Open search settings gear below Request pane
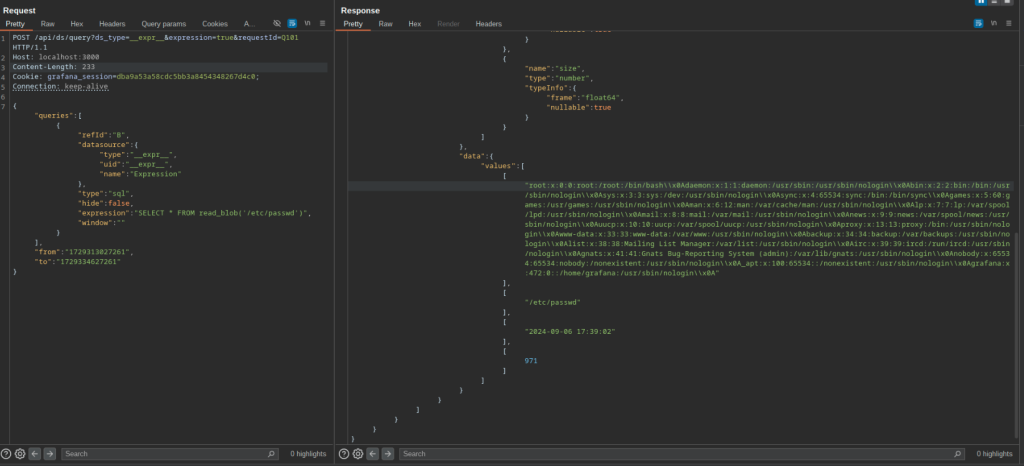 pos(20,454)
